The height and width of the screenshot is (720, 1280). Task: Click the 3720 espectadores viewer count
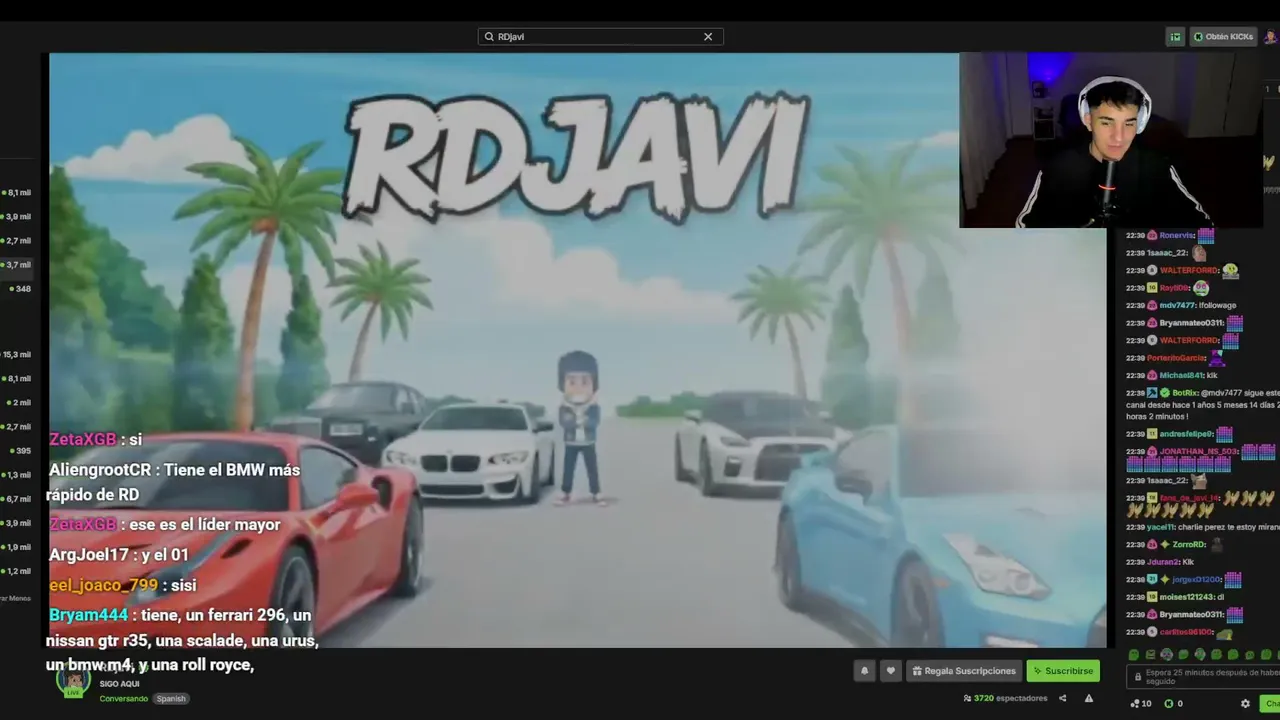[1005, 698]
